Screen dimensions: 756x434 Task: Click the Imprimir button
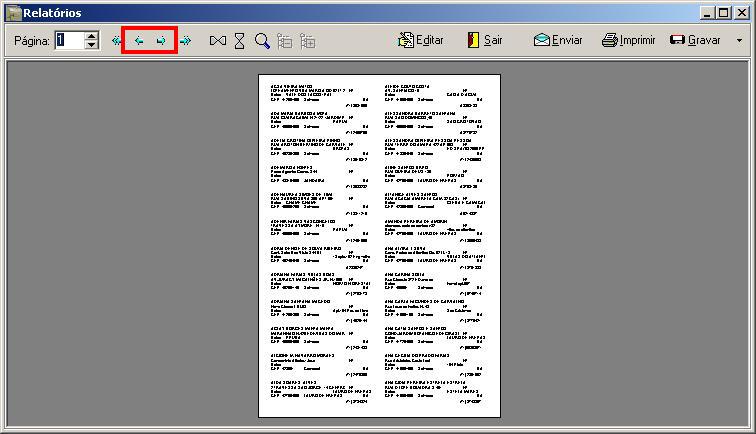pos(628,40)
